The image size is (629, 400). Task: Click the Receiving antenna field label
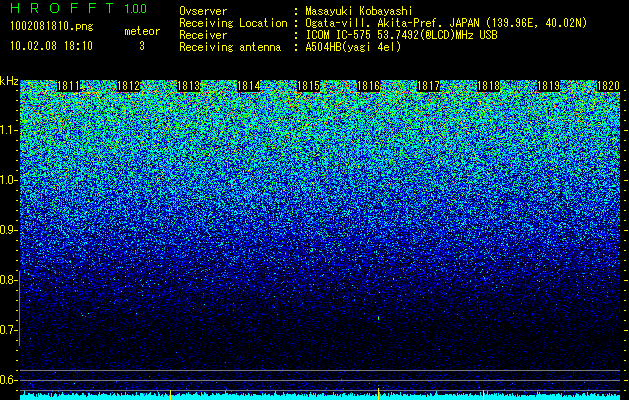tap(230, 47)
